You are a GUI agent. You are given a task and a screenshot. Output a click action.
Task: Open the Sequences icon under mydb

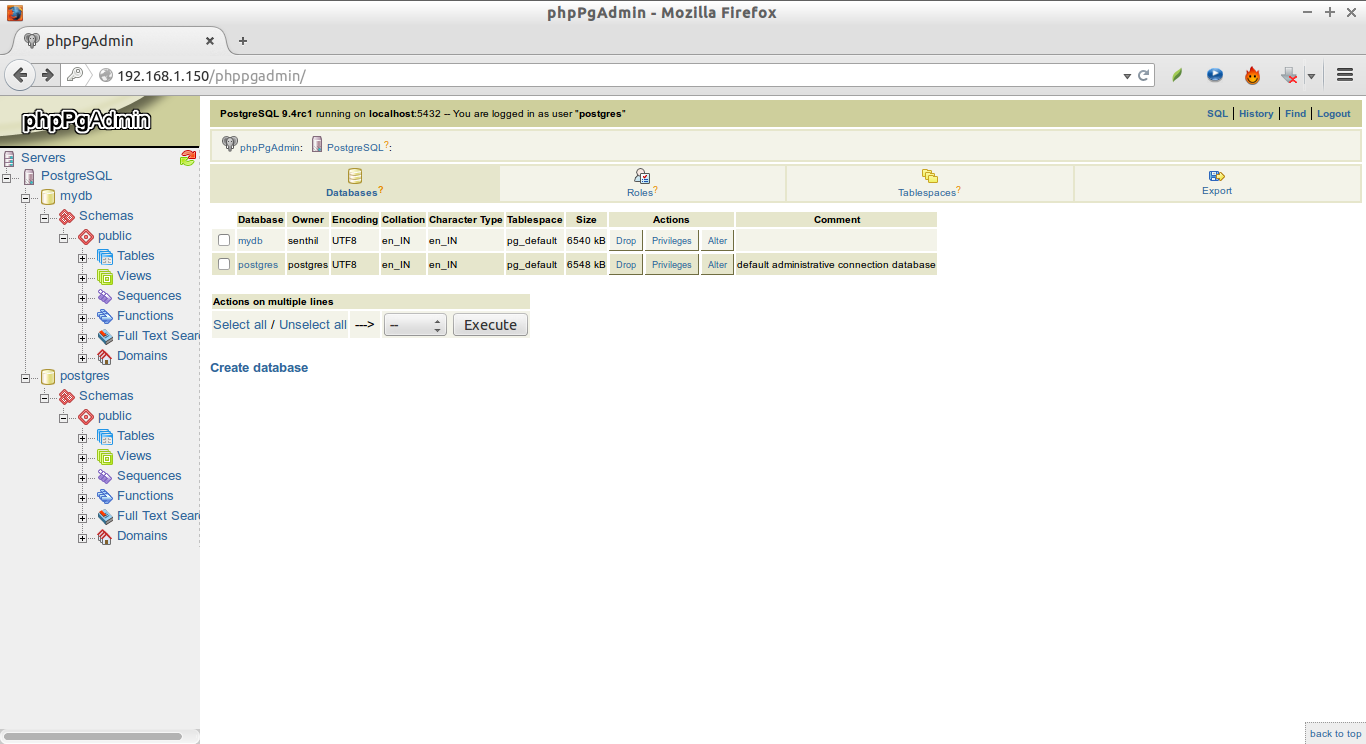[105, 296]
